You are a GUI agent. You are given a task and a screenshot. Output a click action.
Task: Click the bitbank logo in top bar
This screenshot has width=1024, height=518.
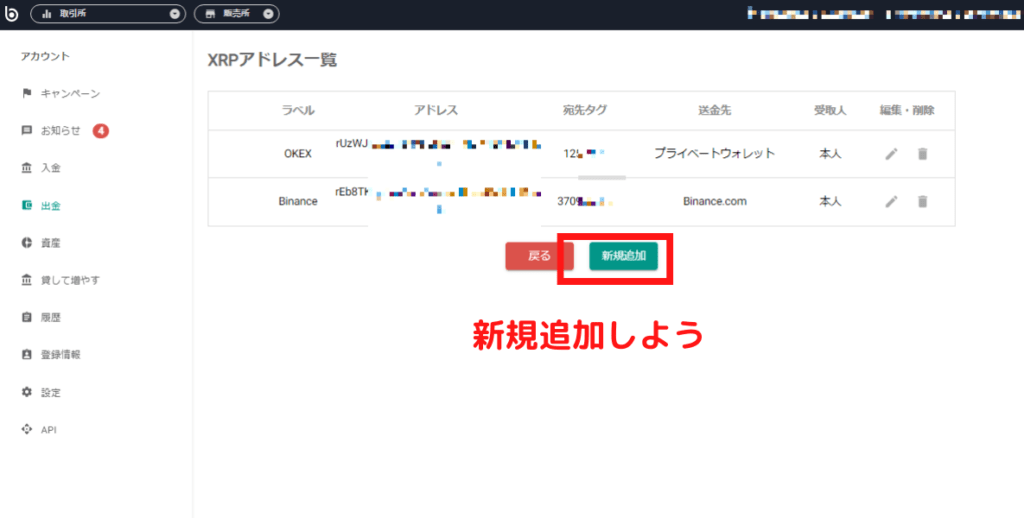[x=13, y=14]
